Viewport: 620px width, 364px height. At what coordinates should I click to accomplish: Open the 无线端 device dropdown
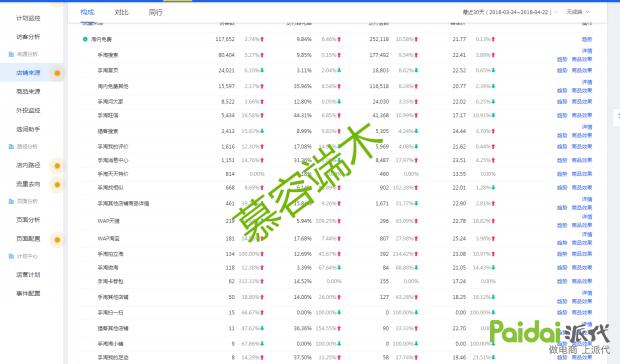pos(578,12)
